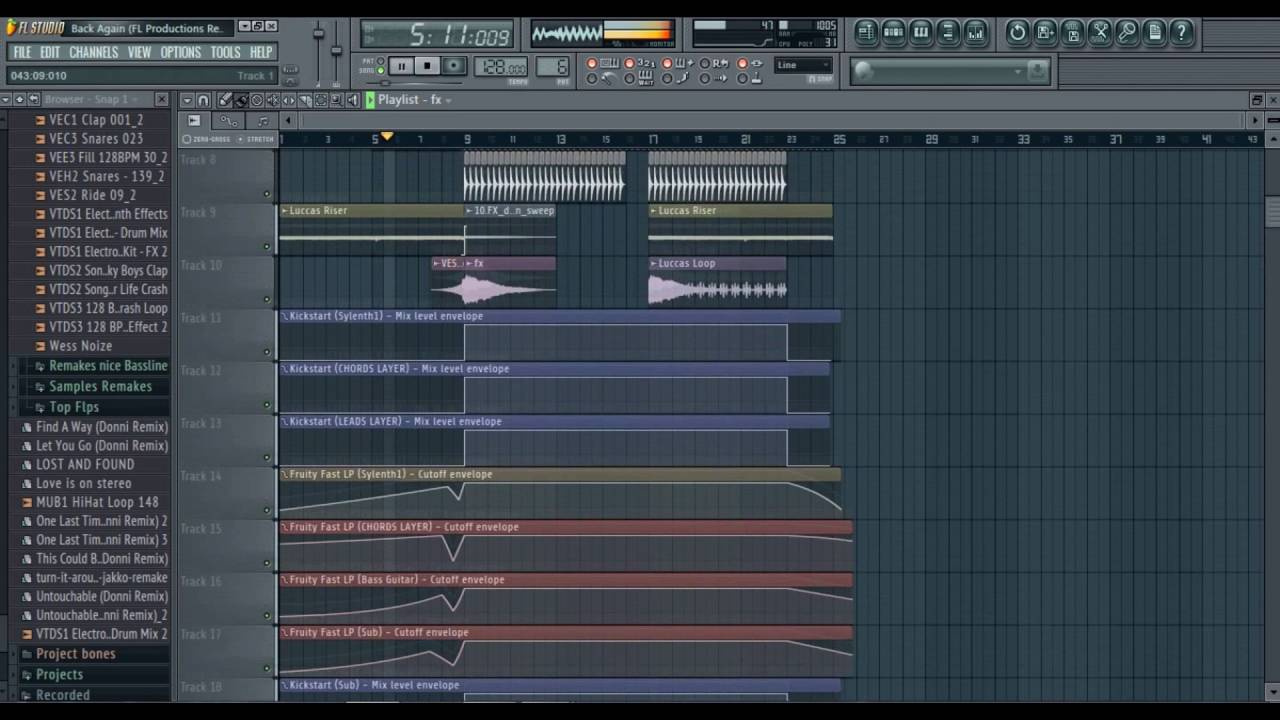
Task: Select the Zoom tool in playlist toolbar
Action: (337, 100)
